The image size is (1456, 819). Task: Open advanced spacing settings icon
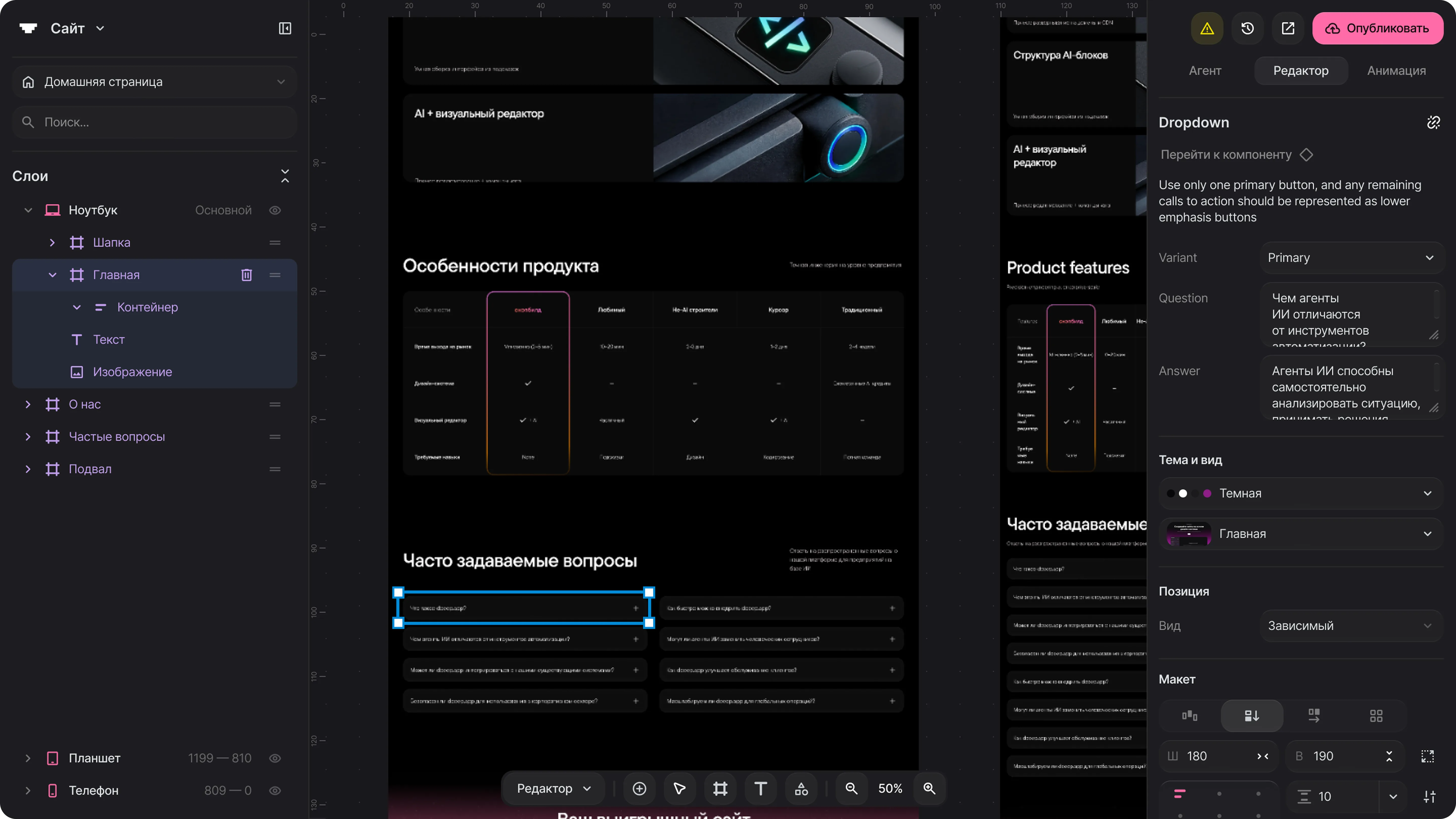click(x=1429, y=797)
